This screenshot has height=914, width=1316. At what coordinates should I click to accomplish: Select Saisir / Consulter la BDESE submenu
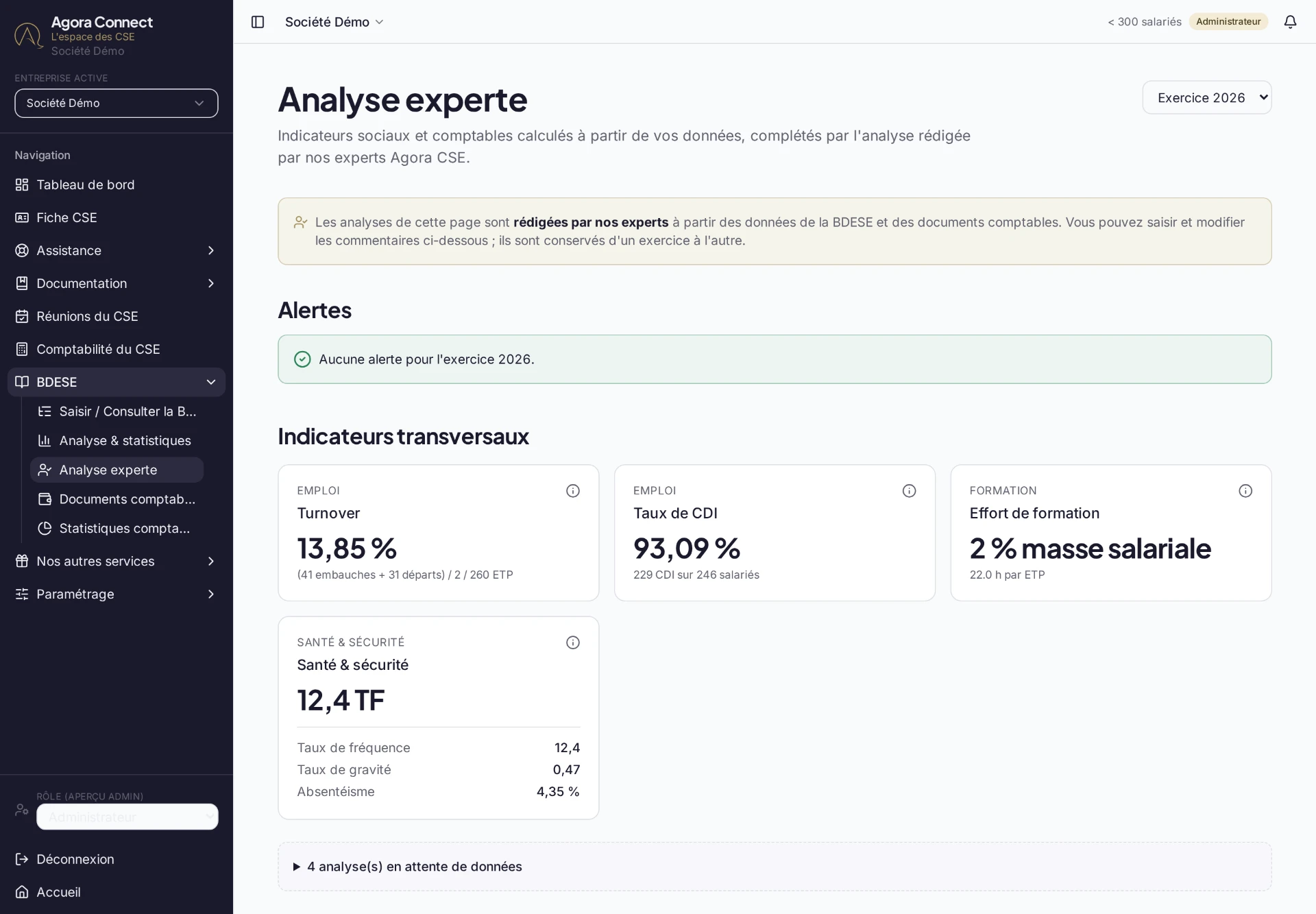click(117, 411)
